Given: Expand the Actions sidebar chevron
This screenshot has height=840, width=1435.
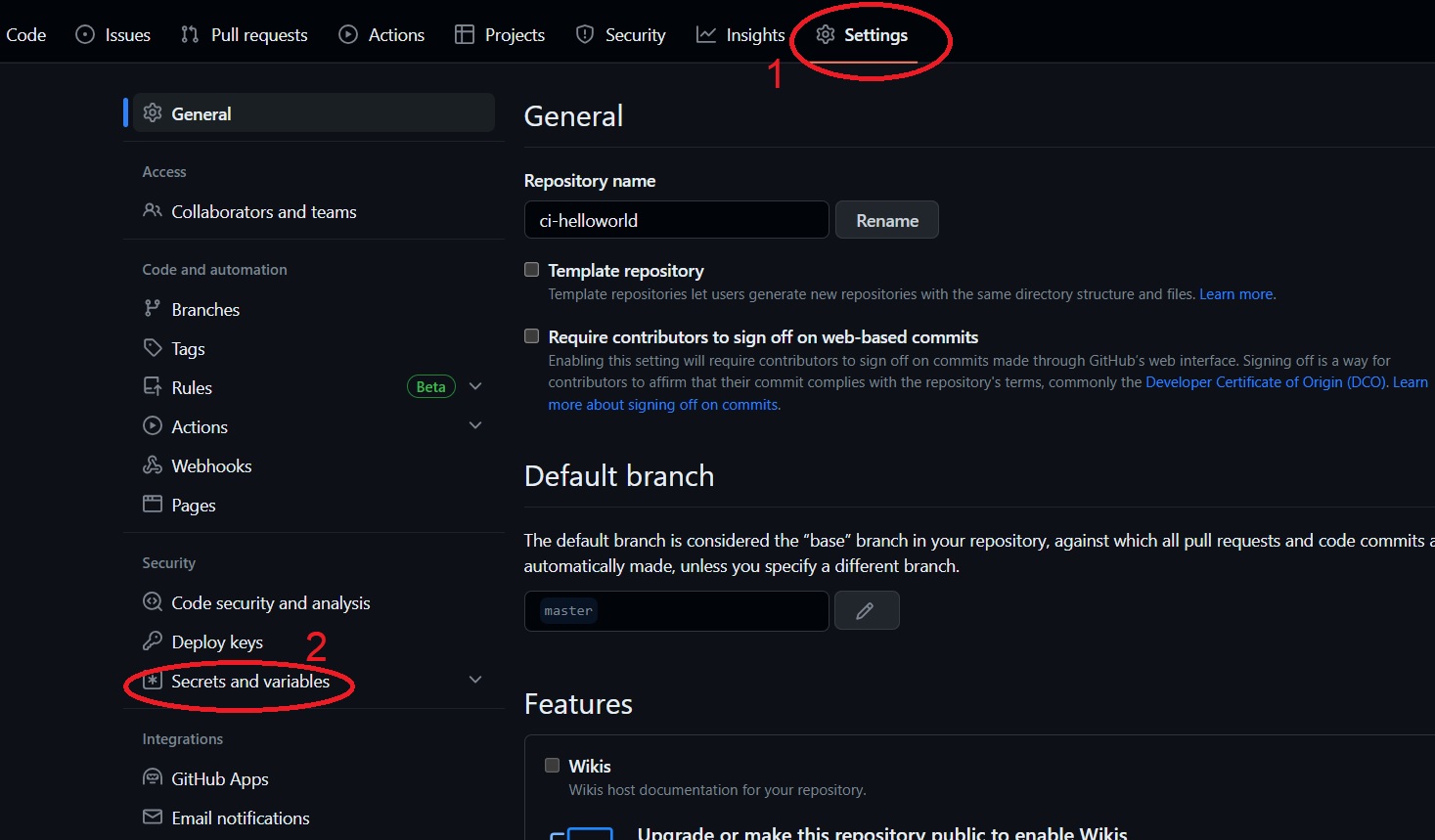Looking at the screenshot, I should coord(475,425).
